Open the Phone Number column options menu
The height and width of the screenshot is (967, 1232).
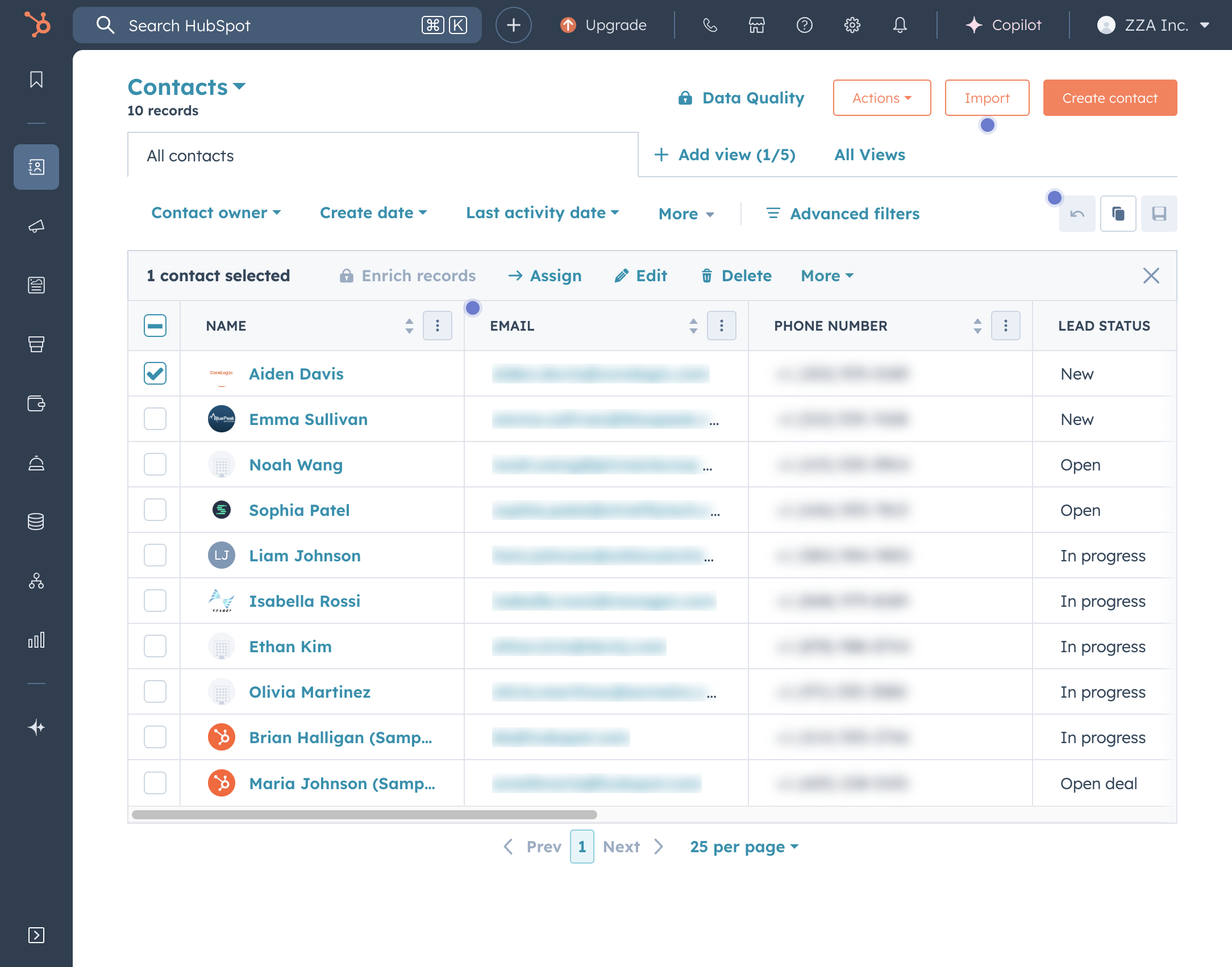coord(1006,326)
